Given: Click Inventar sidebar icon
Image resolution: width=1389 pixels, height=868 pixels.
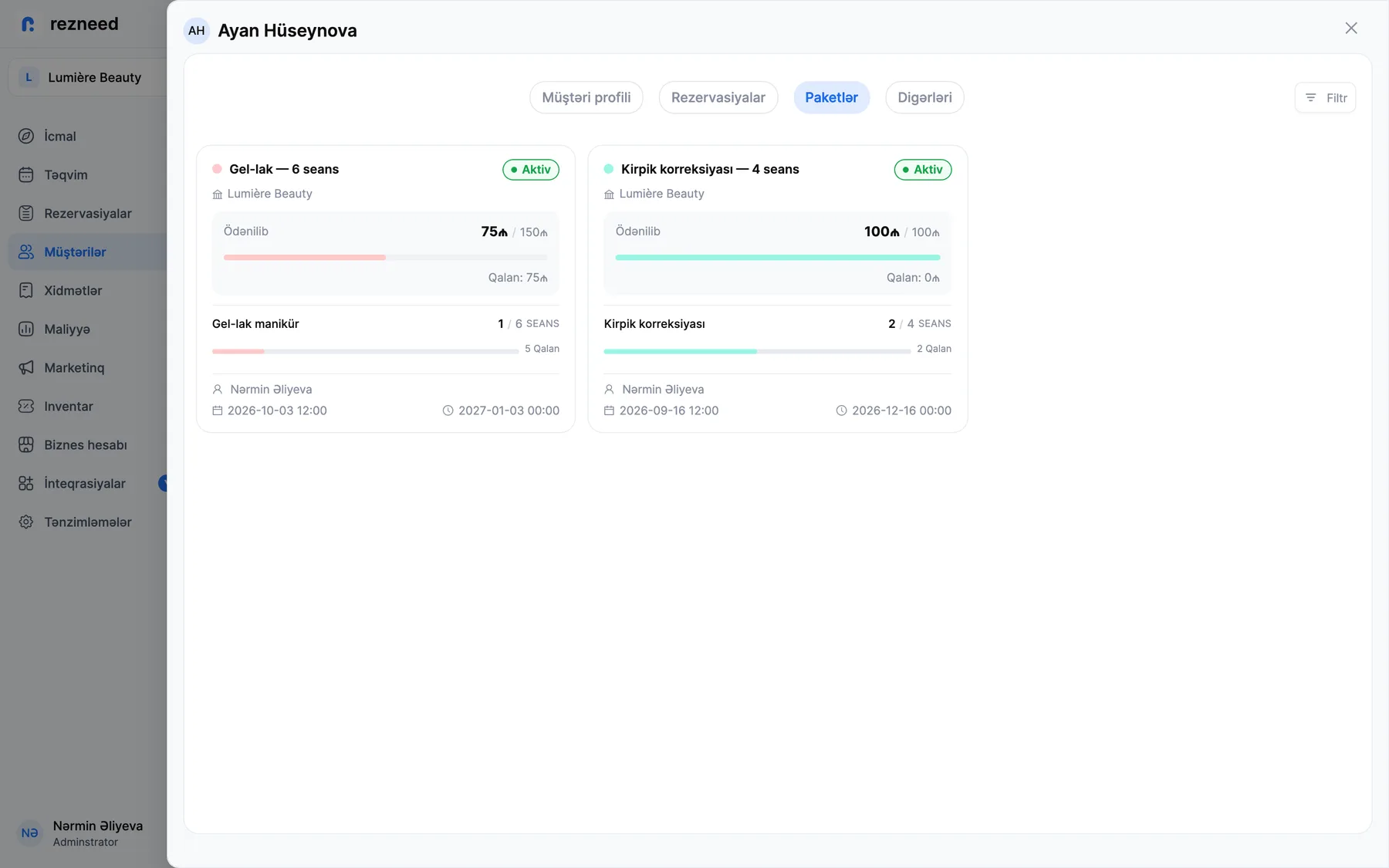Looking at the screenshot, I should pos(26,406).
